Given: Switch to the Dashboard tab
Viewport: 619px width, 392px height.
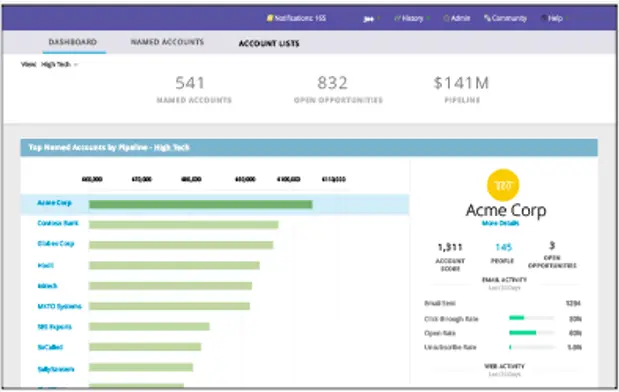Looking at the screenshot, I should tap(73, 42).
